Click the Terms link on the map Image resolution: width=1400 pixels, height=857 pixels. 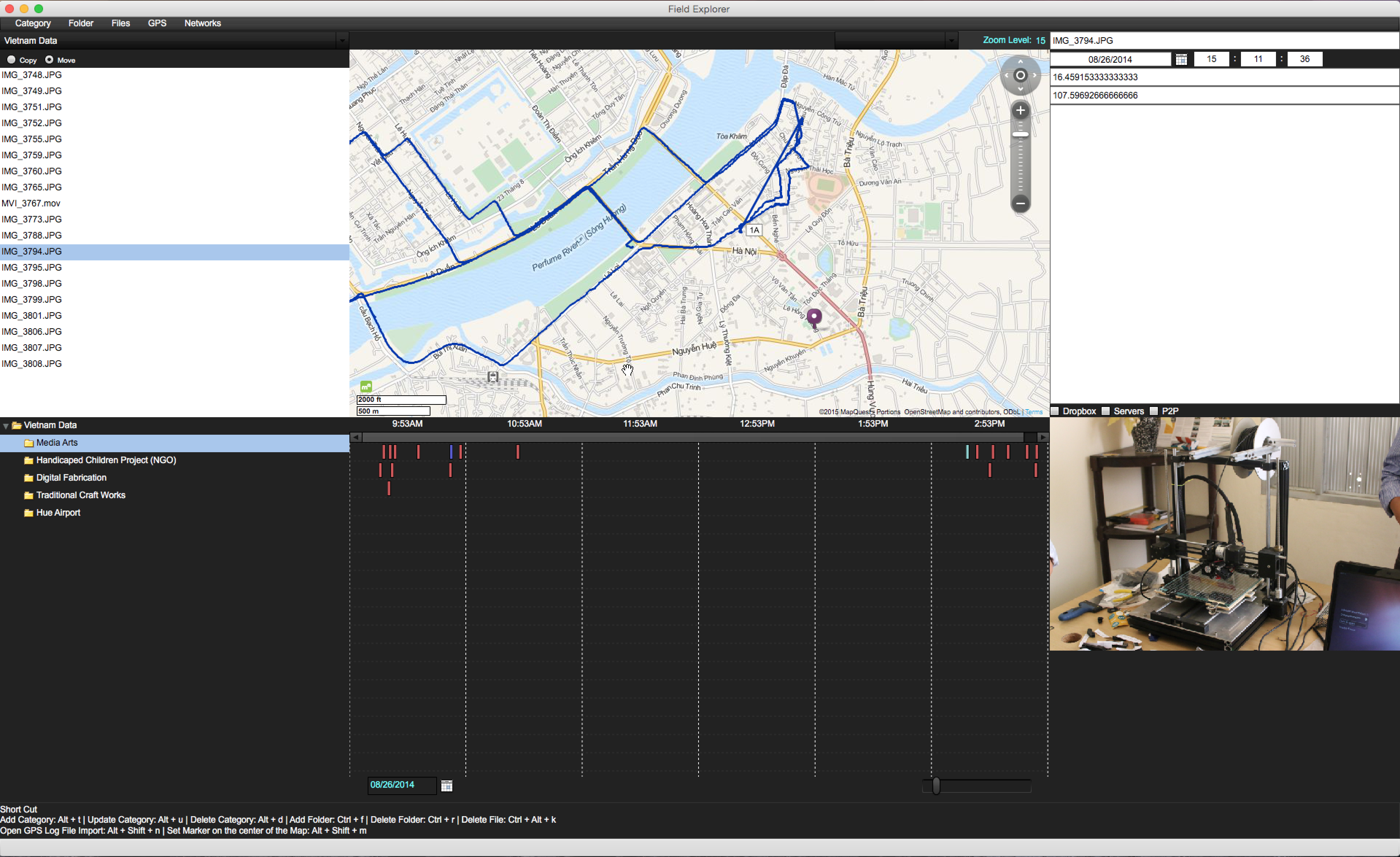(1033, 412)
